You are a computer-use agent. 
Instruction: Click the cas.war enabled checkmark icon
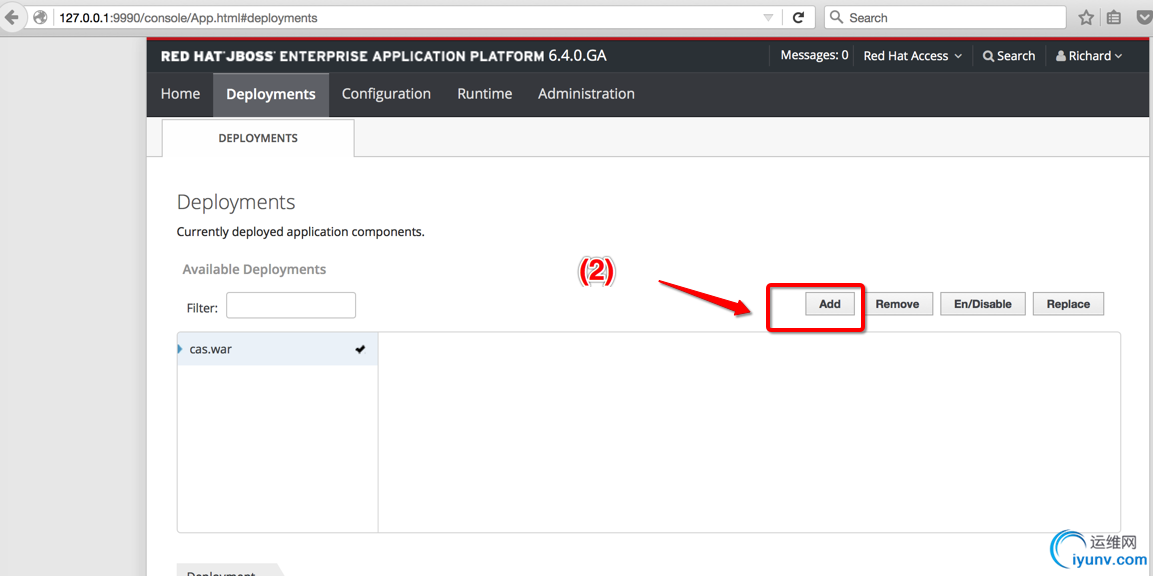(x=360, y=349)
